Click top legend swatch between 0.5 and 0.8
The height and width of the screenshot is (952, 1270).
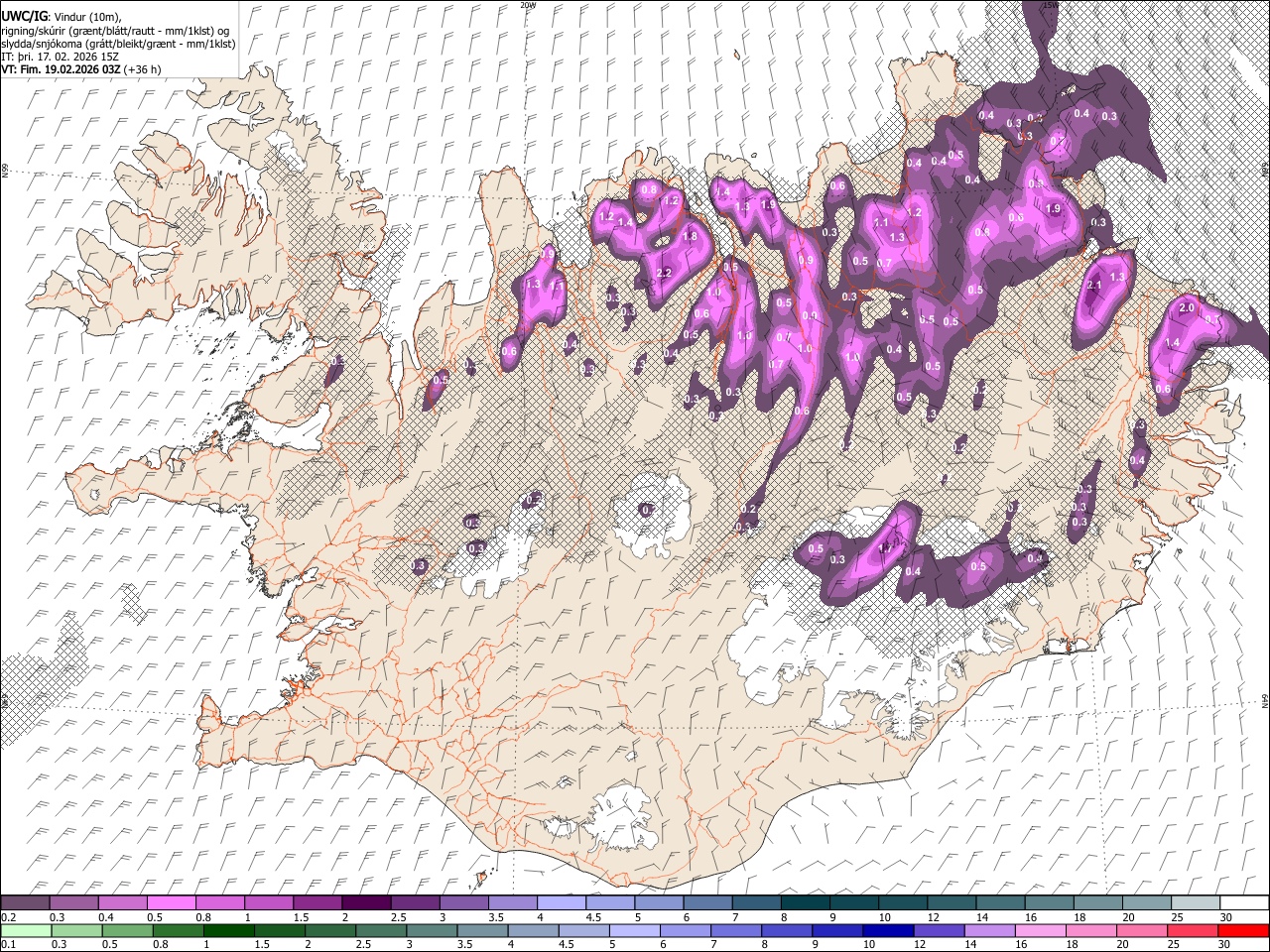click(x=172, y=902)
